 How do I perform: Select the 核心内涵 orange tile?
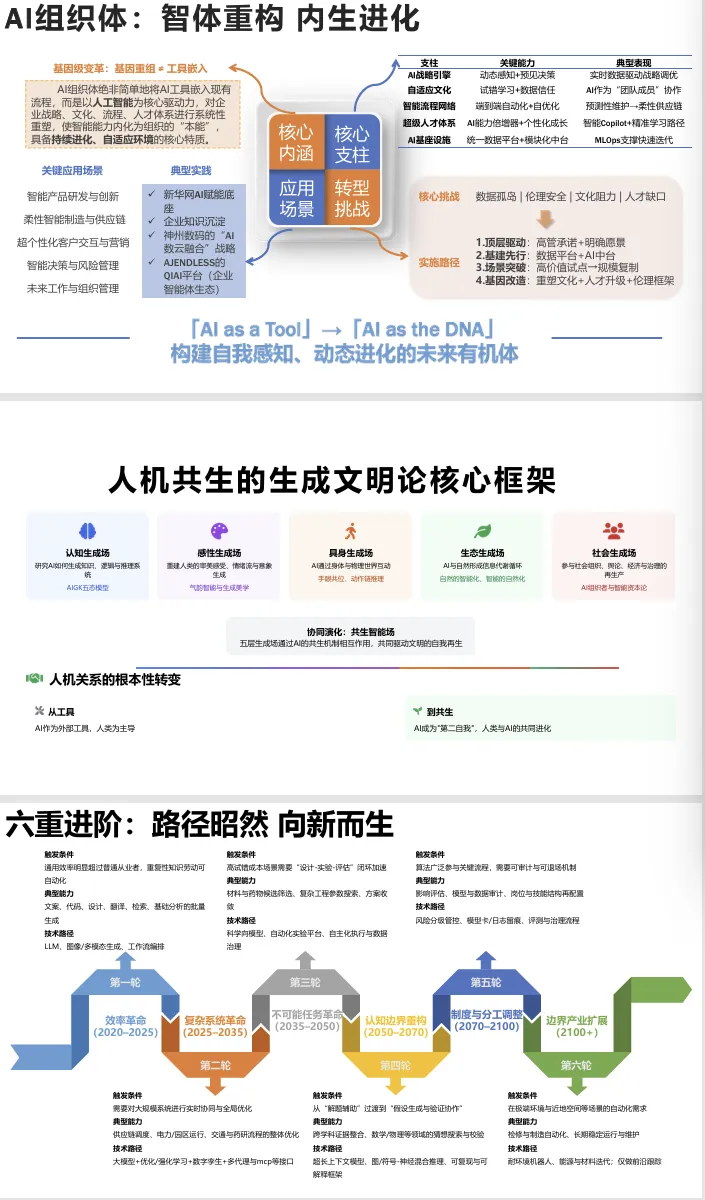click(296, 143)
